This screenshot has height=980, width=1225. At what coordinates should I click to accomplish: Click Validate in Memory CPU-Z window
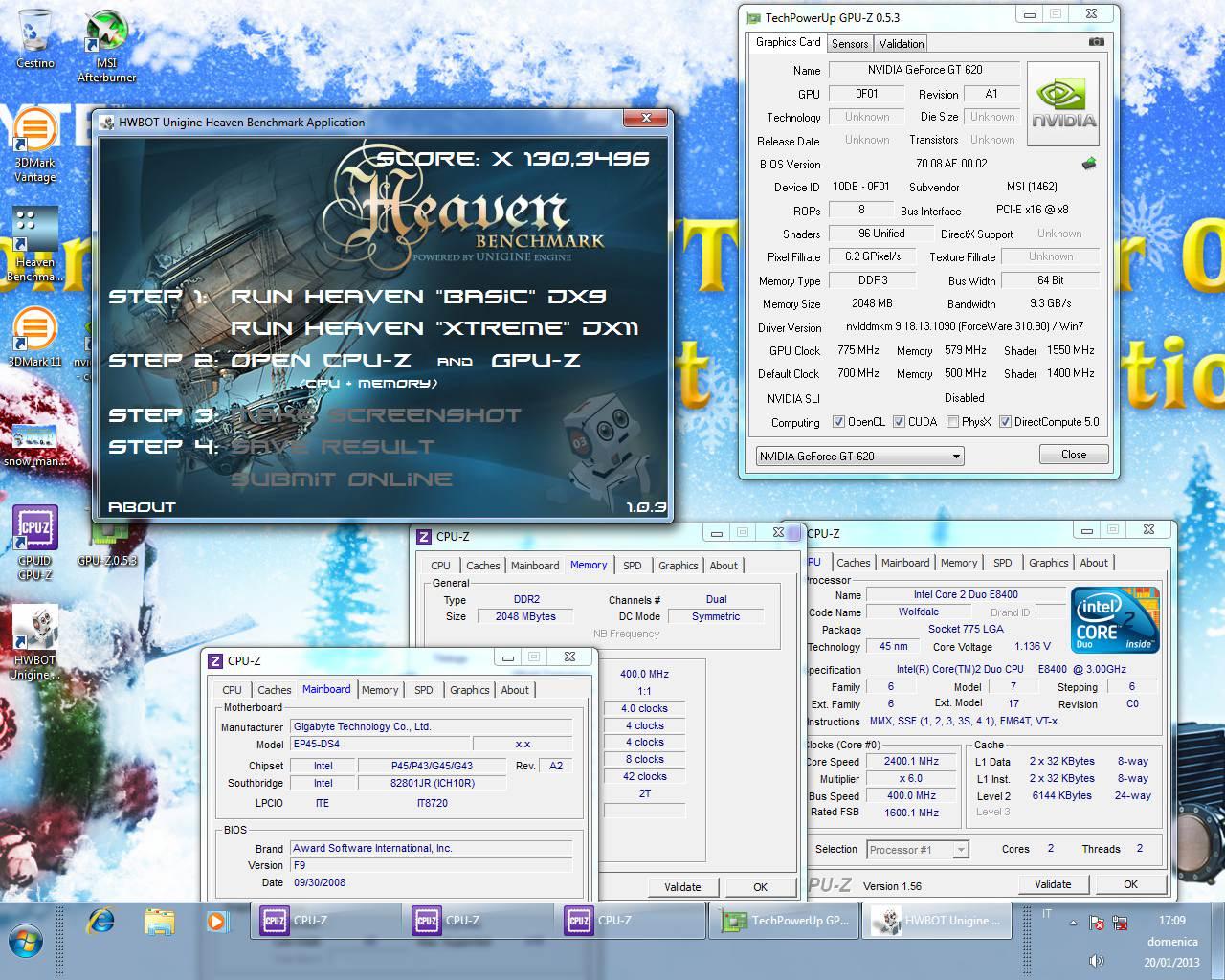pyautogui.click(x=682, y=887)
